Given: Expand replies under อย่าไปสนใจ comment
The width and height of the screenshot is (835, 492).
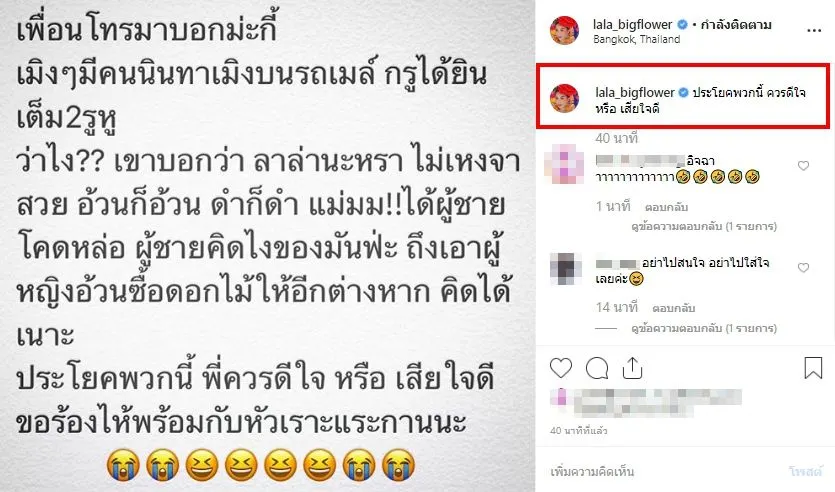Looking at the screenshot, I should [704, 328].
